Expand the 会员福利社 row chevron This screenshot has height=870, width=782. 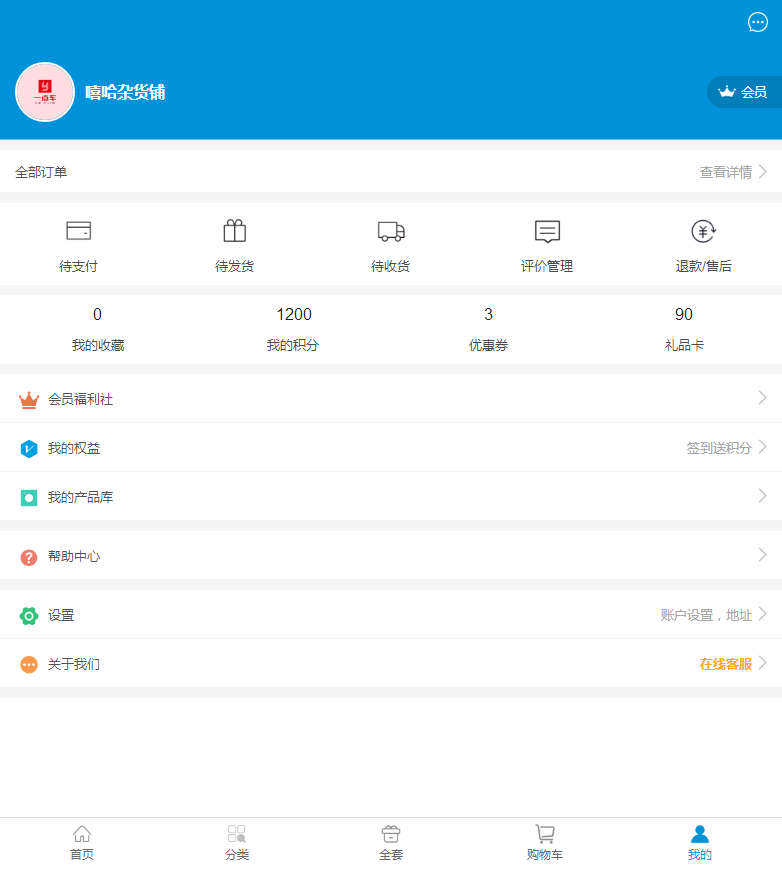point(762,398)
